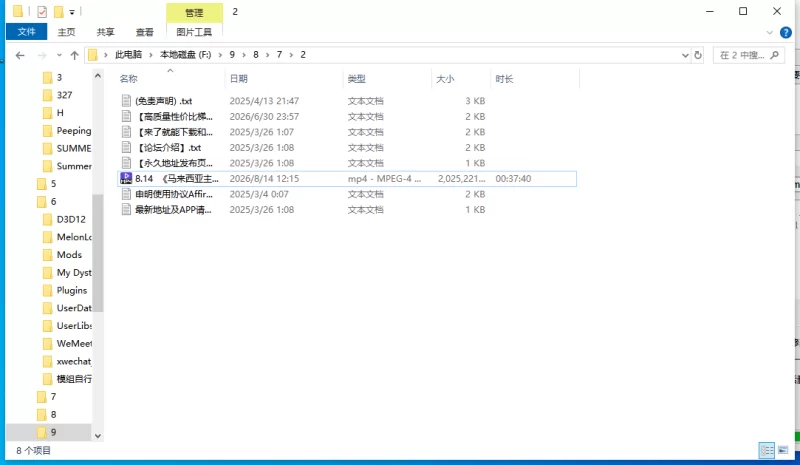Open the Help question mark icon
The height and width of the screenshot is (465, 800).
[x=786, y=33]
